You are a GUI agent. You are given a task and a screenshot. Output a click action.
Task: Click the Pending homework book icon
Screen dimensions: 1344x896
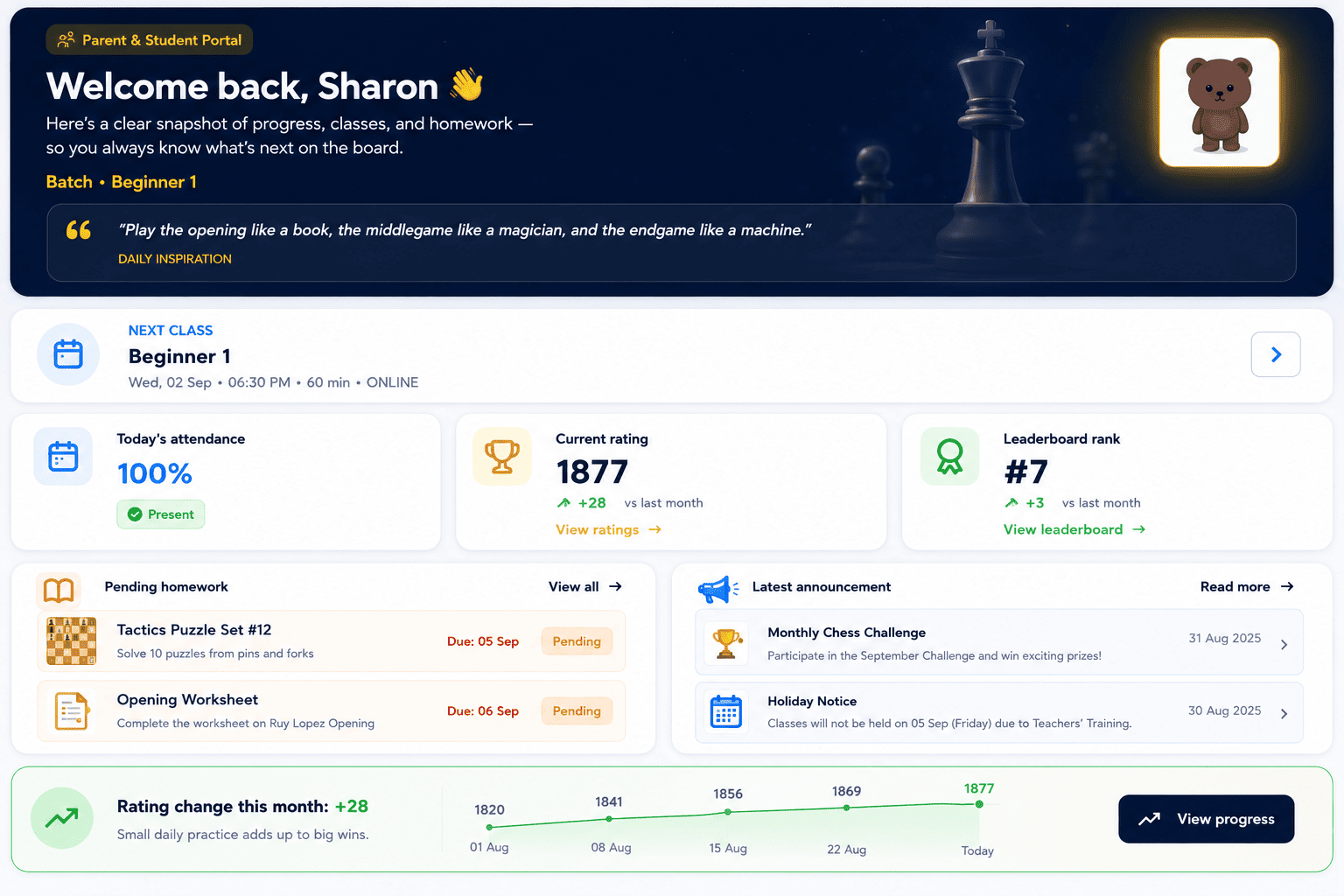click(x=59, y=591)
